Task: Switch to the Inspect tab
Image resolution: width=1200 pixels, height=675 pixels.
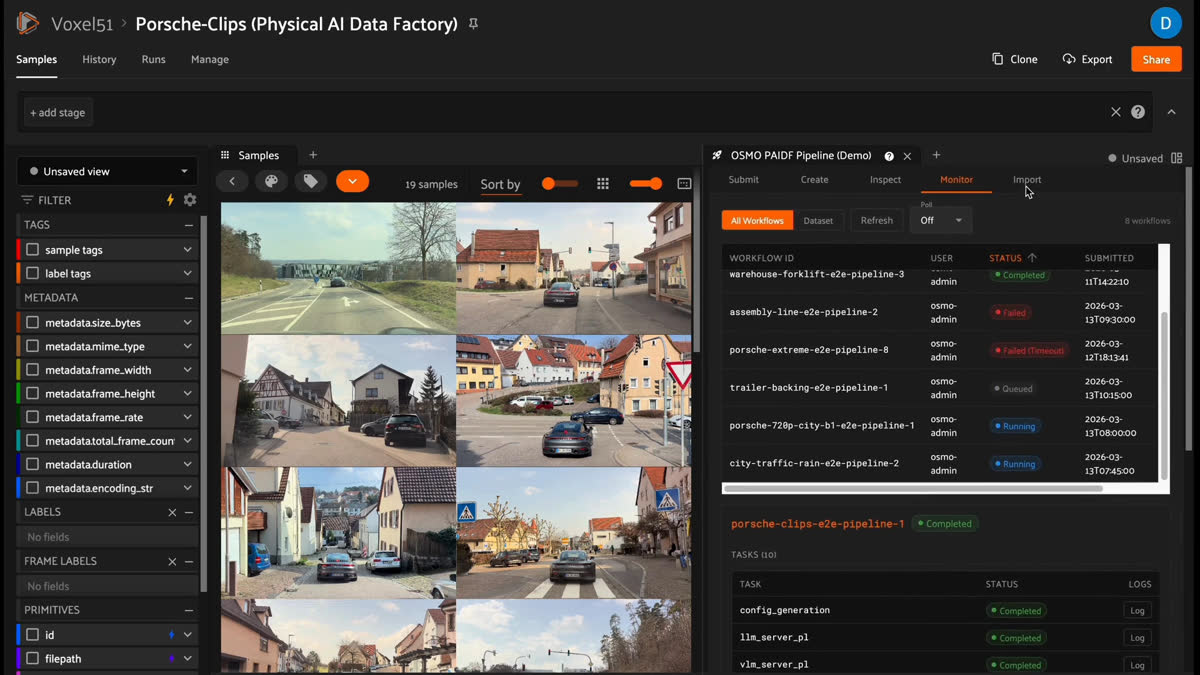Action: (885, 180)
